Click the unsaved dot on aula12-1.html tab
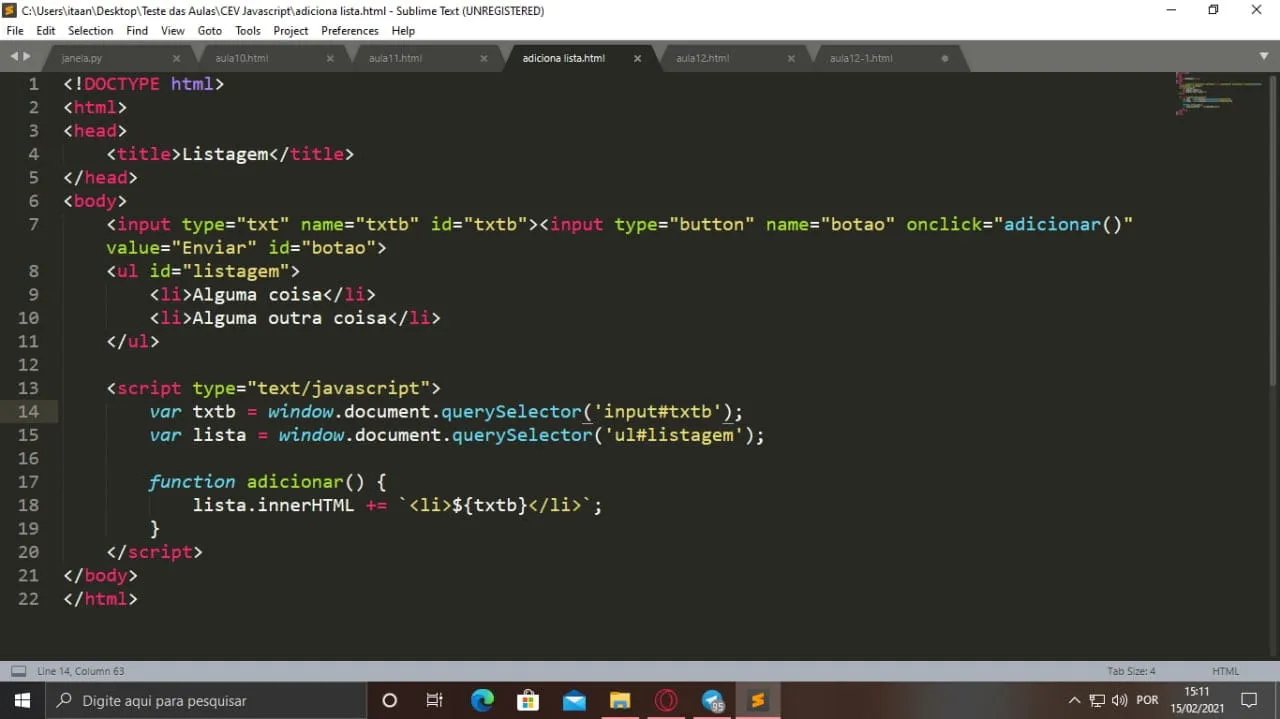 click(x=945, y=58)
